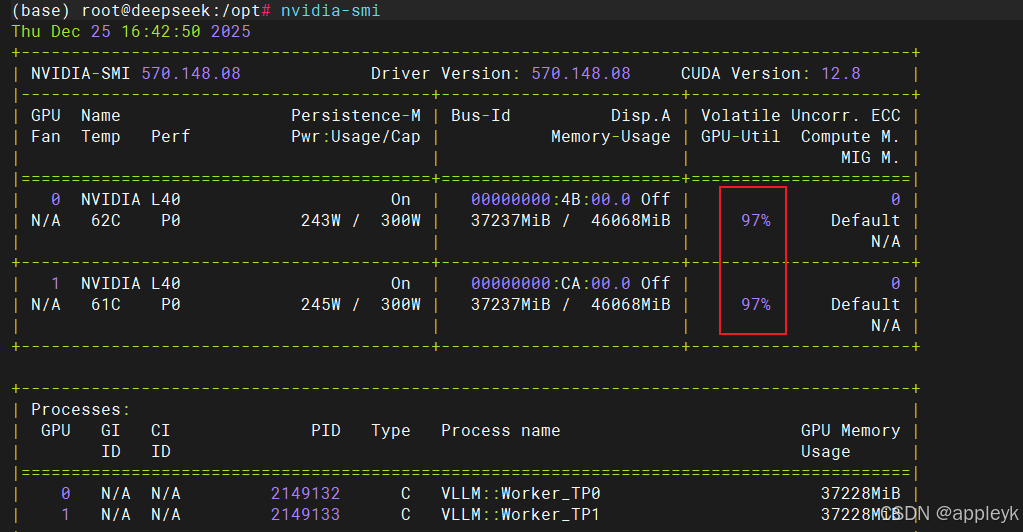This screenshot has height=532, width=1023.
Task: Select process ID 2149133
Action: (305, 514)
